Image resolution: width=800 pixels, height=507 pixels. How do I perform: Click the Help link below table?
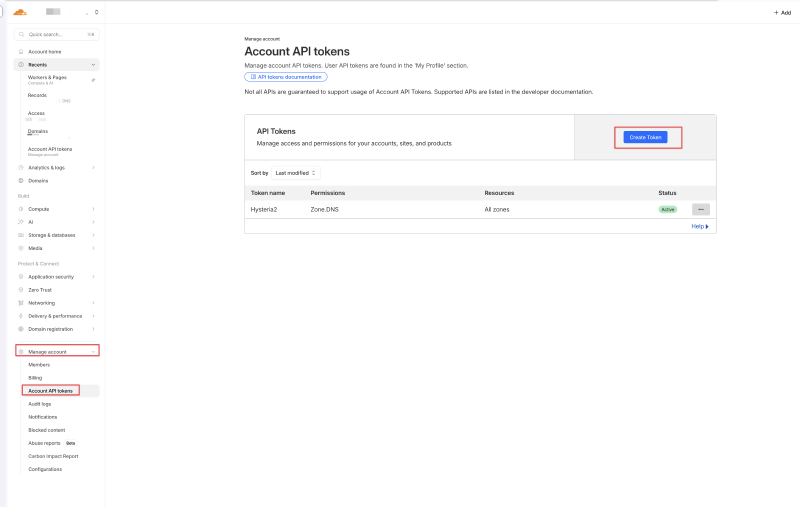pos(699,226)
